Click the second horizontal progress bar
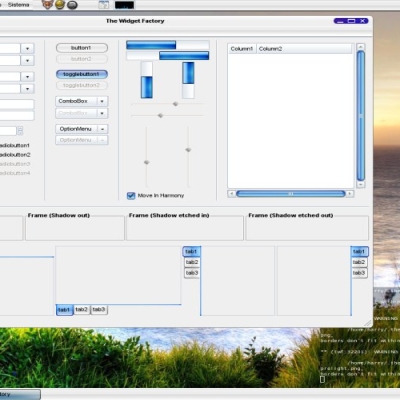Viewport: 400px width, 400px height. coord(168,56)
